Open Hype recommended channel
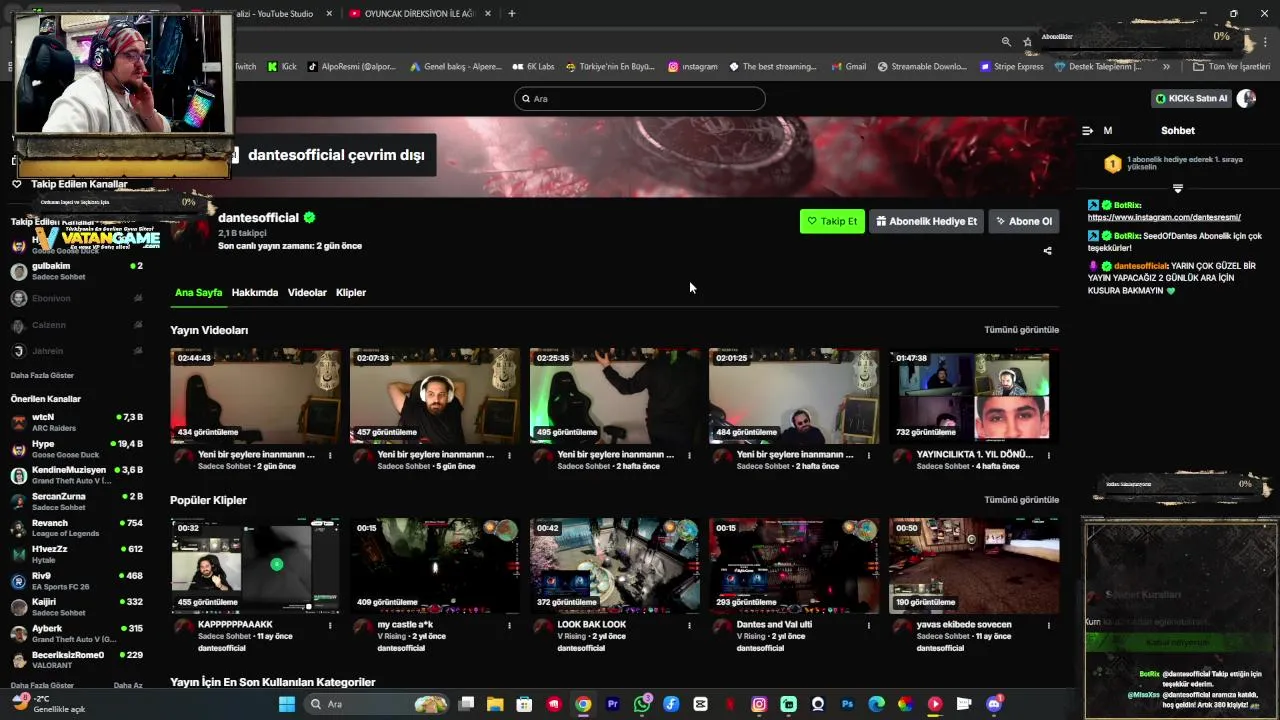The height and width of the screenshot is (720, 1280). 77,449
